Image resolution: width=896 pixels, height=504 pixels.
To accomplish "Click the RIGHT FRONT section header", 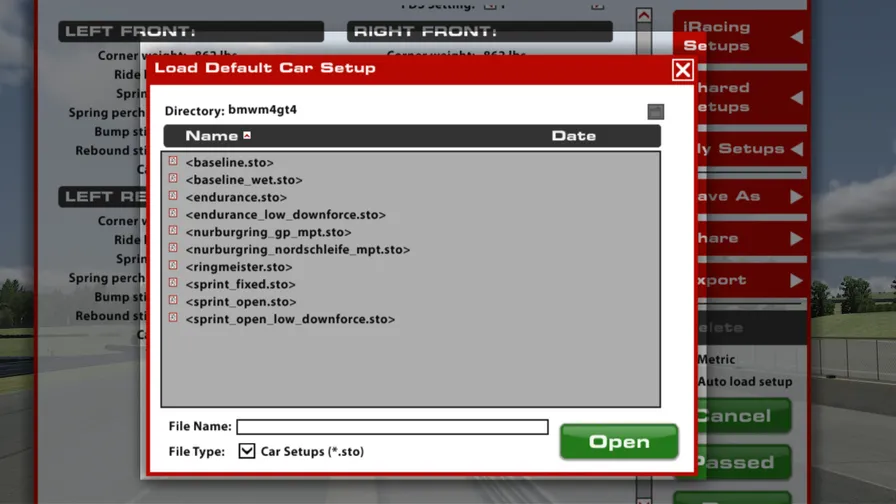I will pos(479,31).
